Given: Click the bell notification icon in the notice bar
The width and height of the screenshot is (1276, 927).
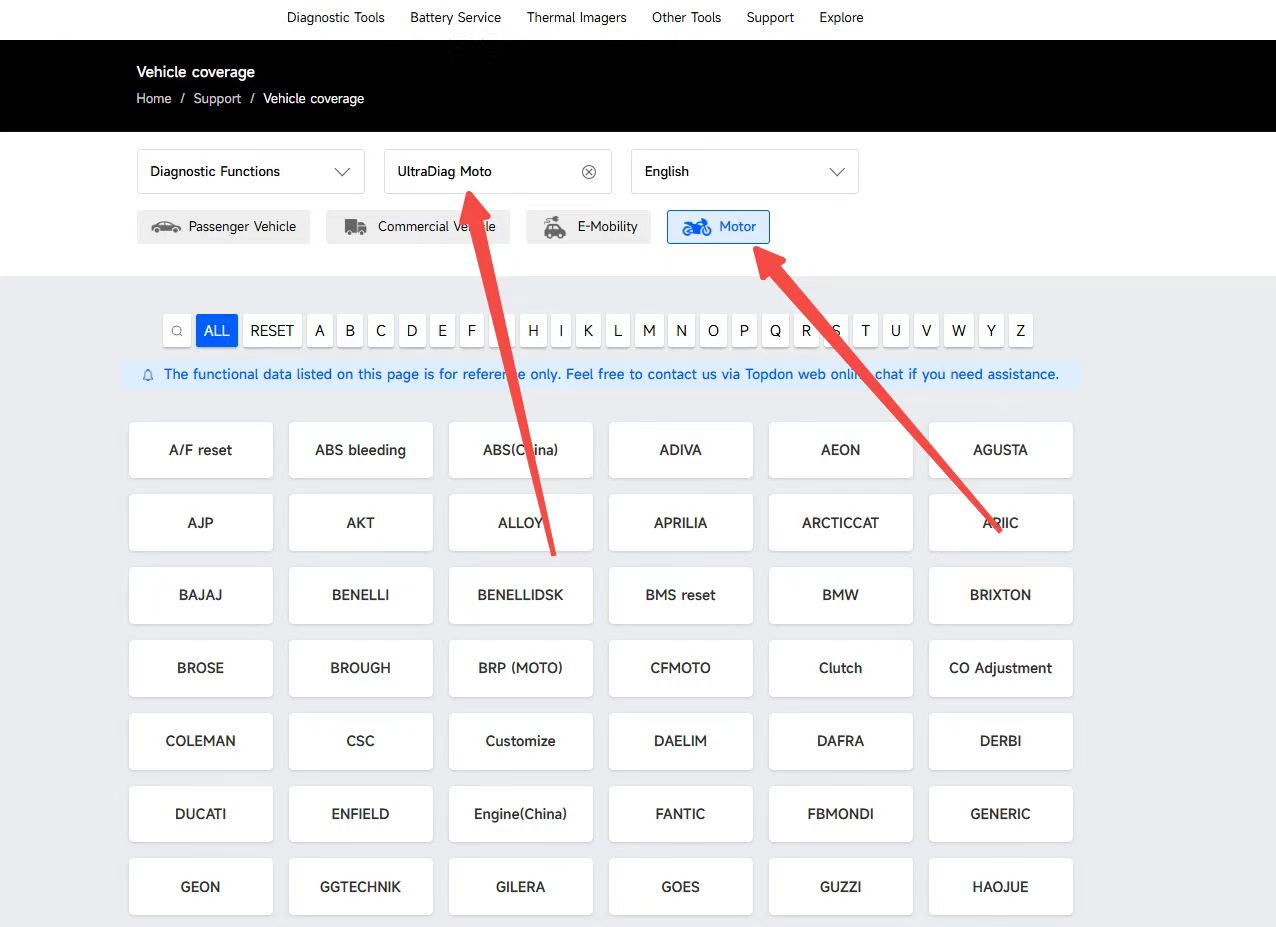Looking at the screenshot, I should [x=148, y=375].
